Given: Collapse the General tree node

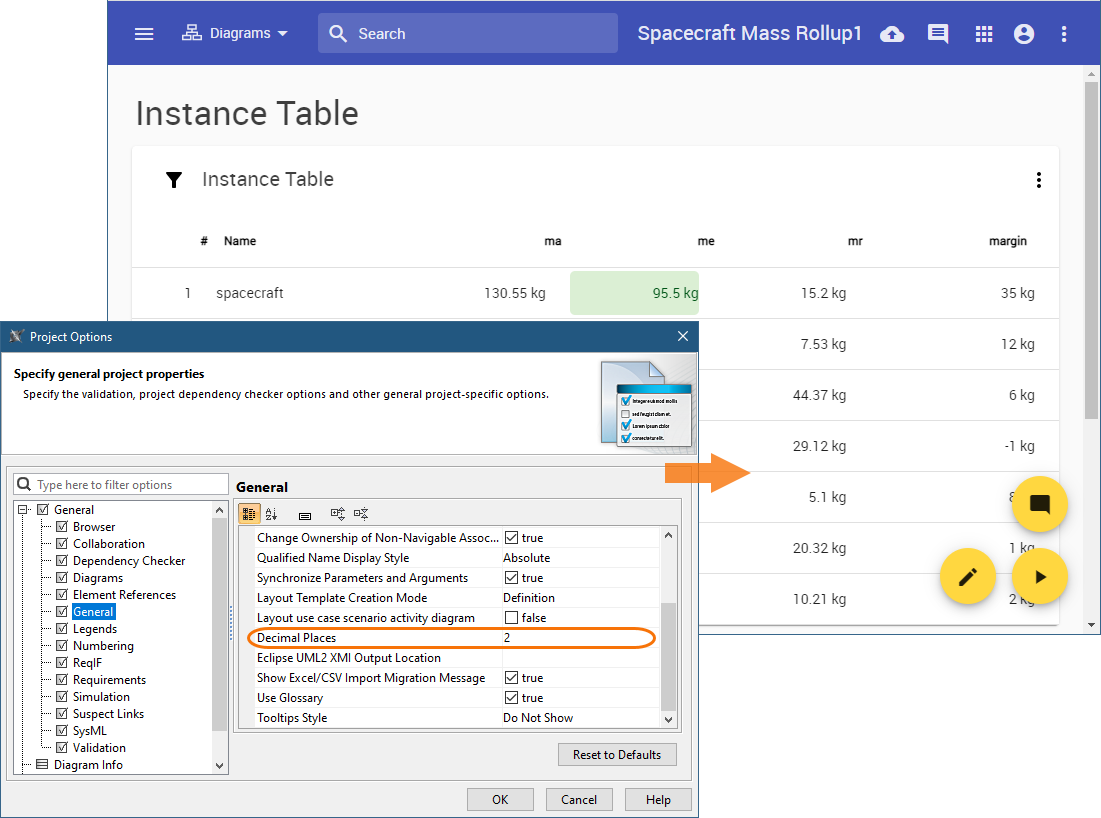Looking at the screenshot, I should tap(24, 510).
